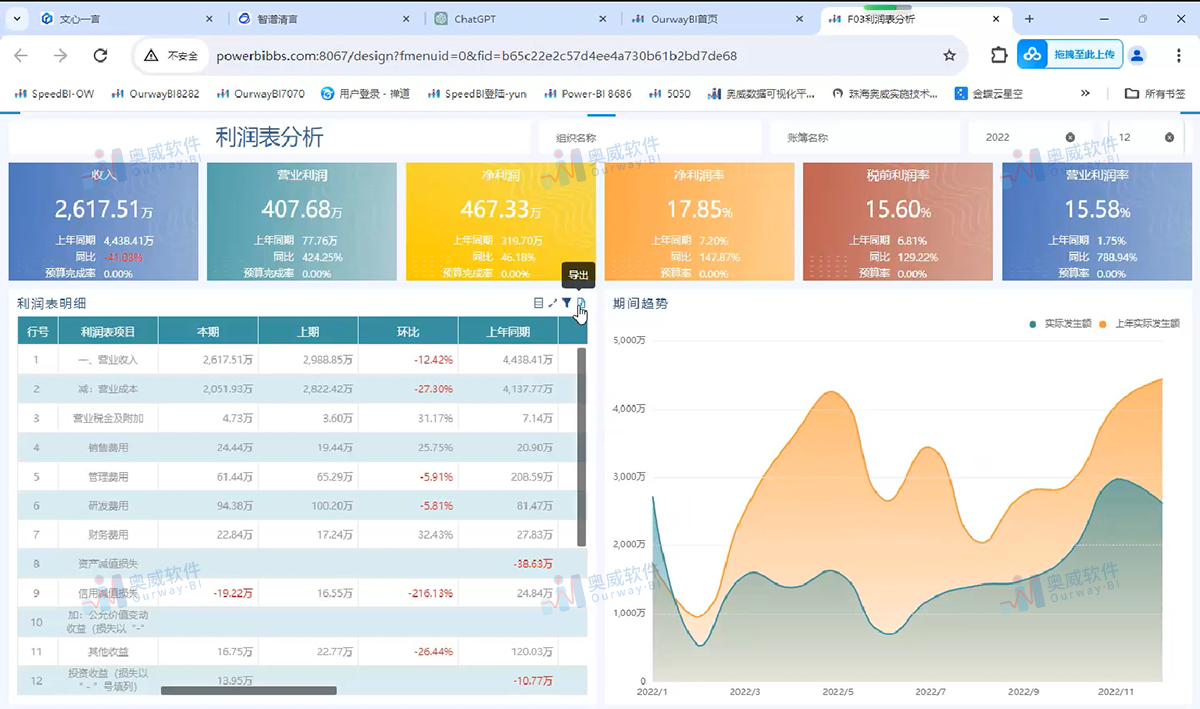The height and width of the screenshot is (709, 1200).
Task: Open the 账簿名称 dropdown filter
Action: point(860,137)
